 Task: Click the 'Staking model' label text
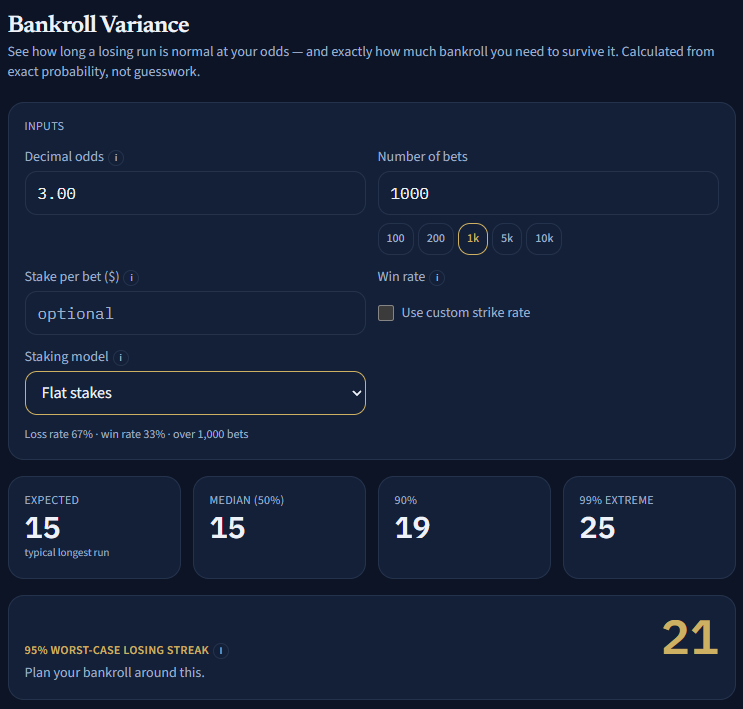click(x=66, y=357)
